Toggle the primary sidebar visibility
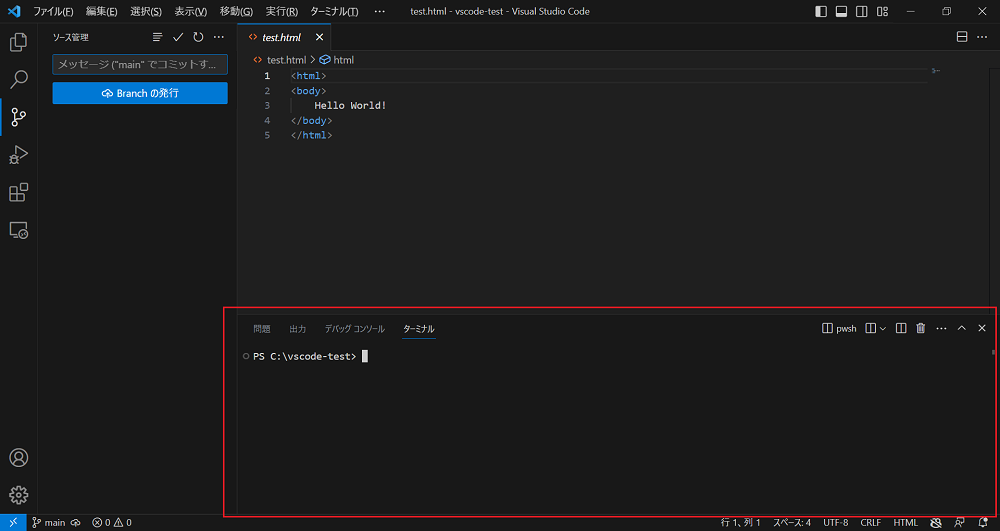This screenshot has width=1000, height=531. (x=821, y=12)
